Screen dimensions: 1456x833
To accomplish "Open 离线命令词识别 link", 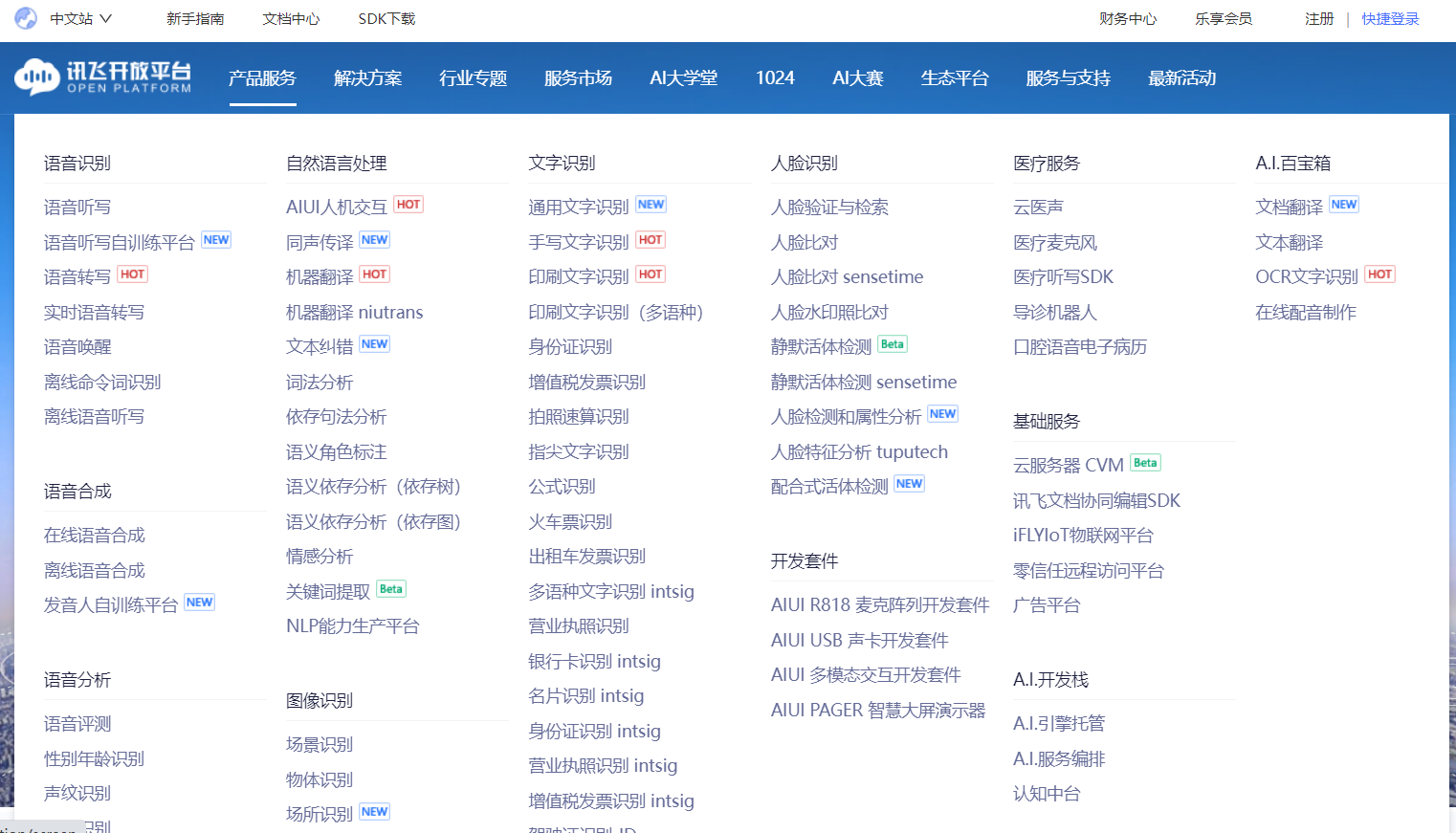I will point(102,382).
